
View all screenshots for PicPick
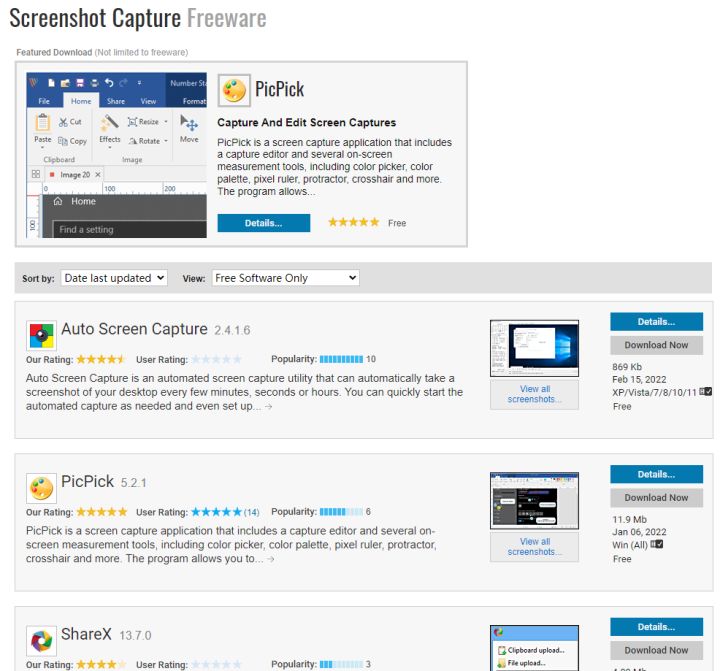tap(534, 547)
